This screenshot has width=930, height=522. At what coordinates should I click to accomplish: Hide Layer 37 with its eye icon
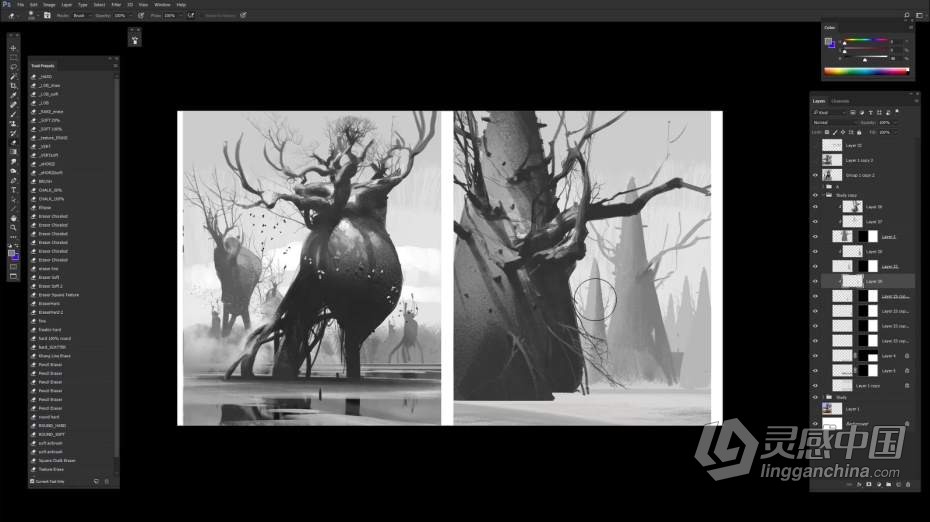pos(816,222)
